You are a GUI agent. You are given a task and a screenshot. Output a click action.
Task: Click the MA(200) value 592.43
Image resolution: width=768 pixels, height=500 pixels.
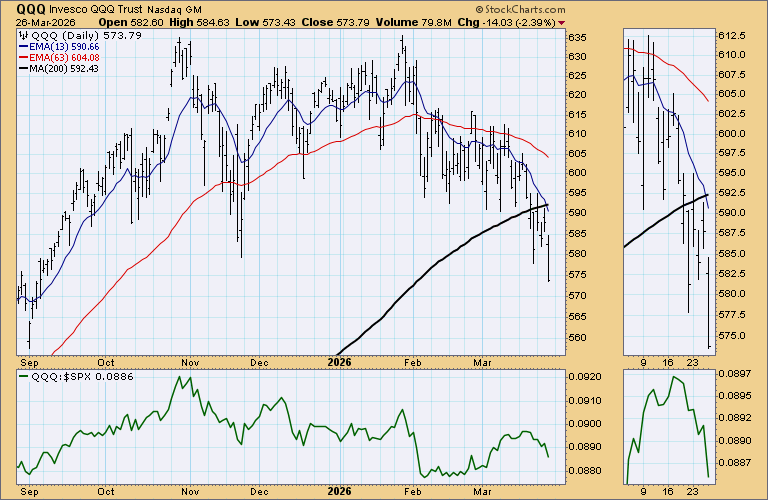tap(84, 68)
